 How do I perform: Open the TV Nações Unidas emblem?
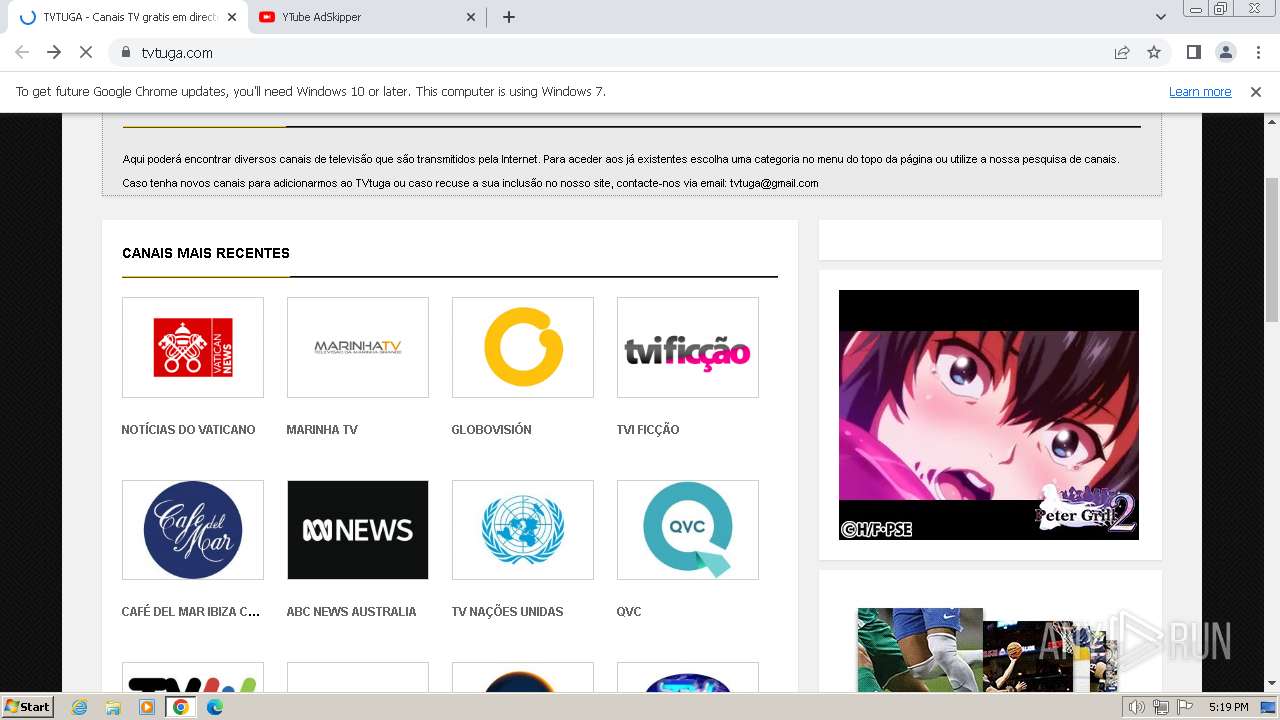[523, 530]
